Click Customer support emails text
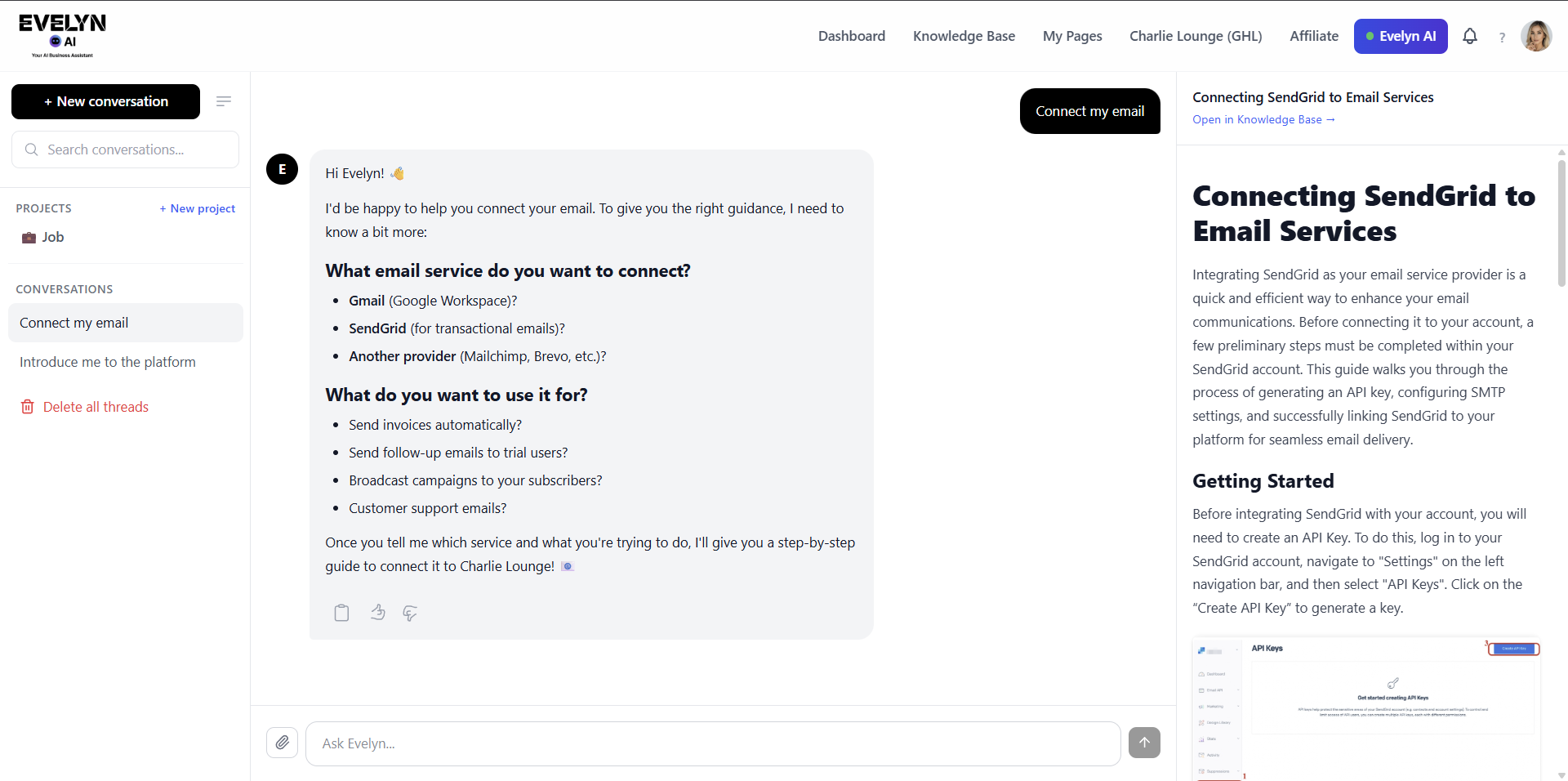The image size is (1568, 781). 427,508
